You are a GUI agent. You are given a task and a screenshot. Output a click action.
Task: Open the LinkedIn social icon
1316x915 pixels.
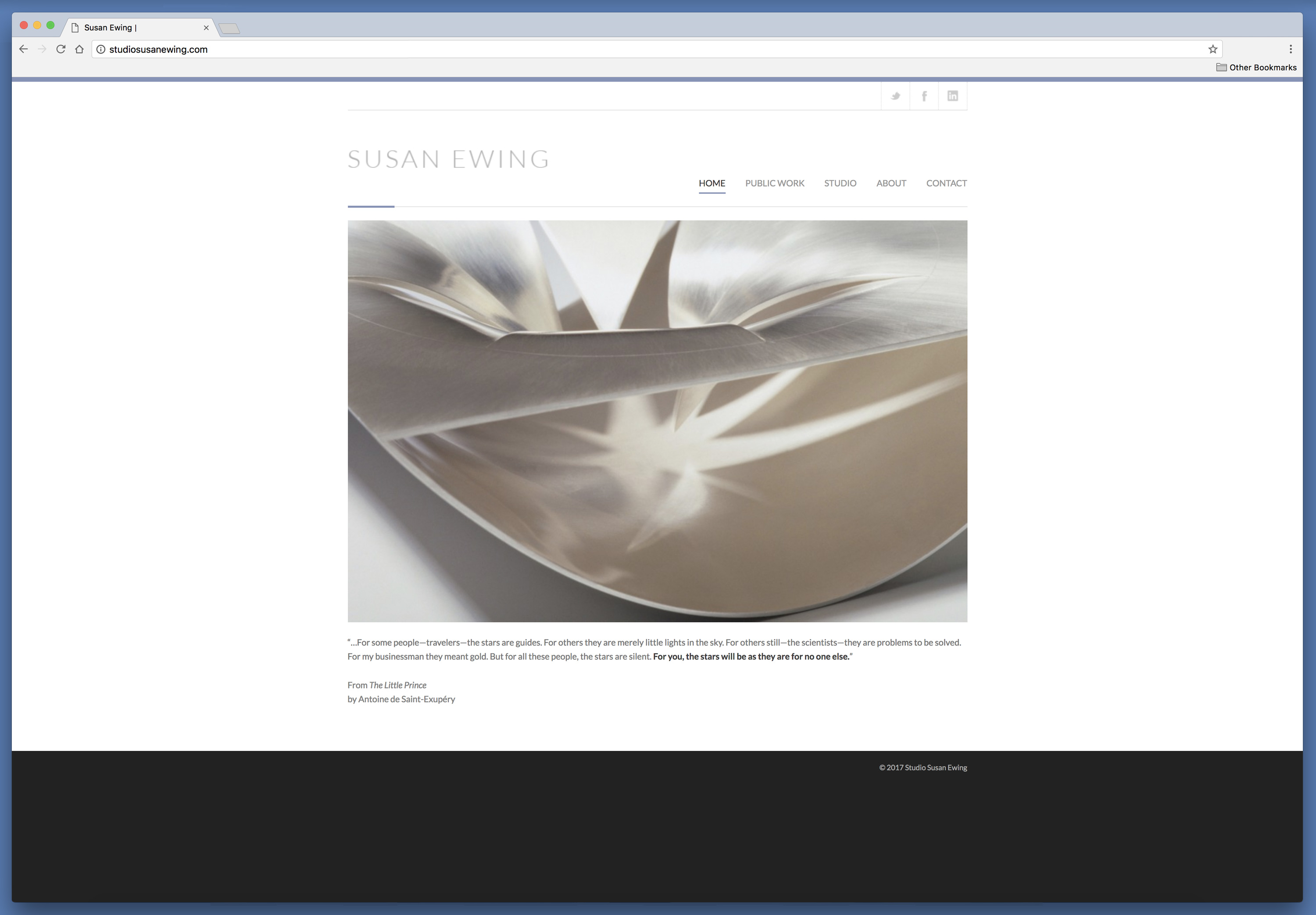pyautogui.click(x=953, y=96)
